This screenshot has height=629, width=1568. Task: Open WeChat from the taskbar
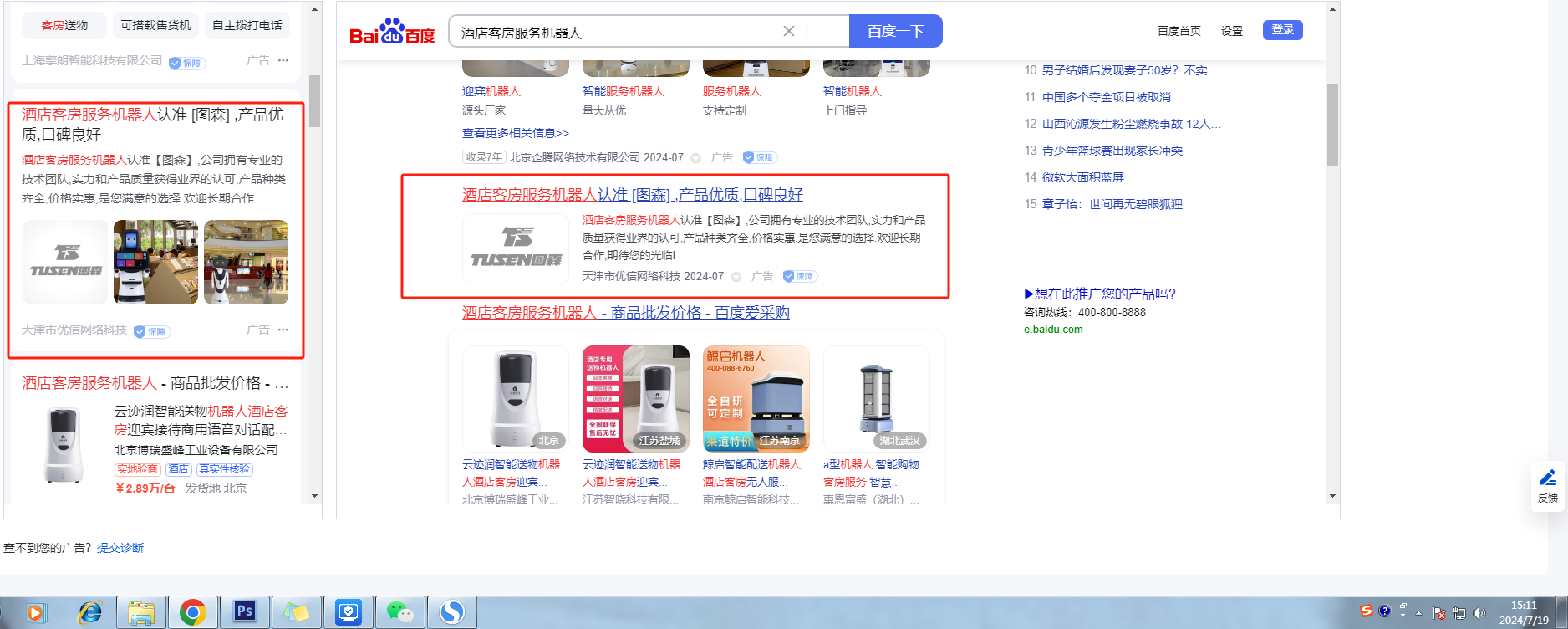point(400,613)
